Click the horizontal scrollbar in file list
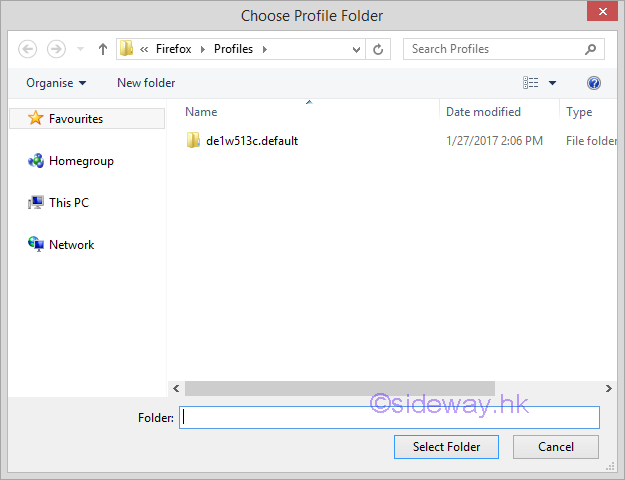 click(x=340, y=388)
